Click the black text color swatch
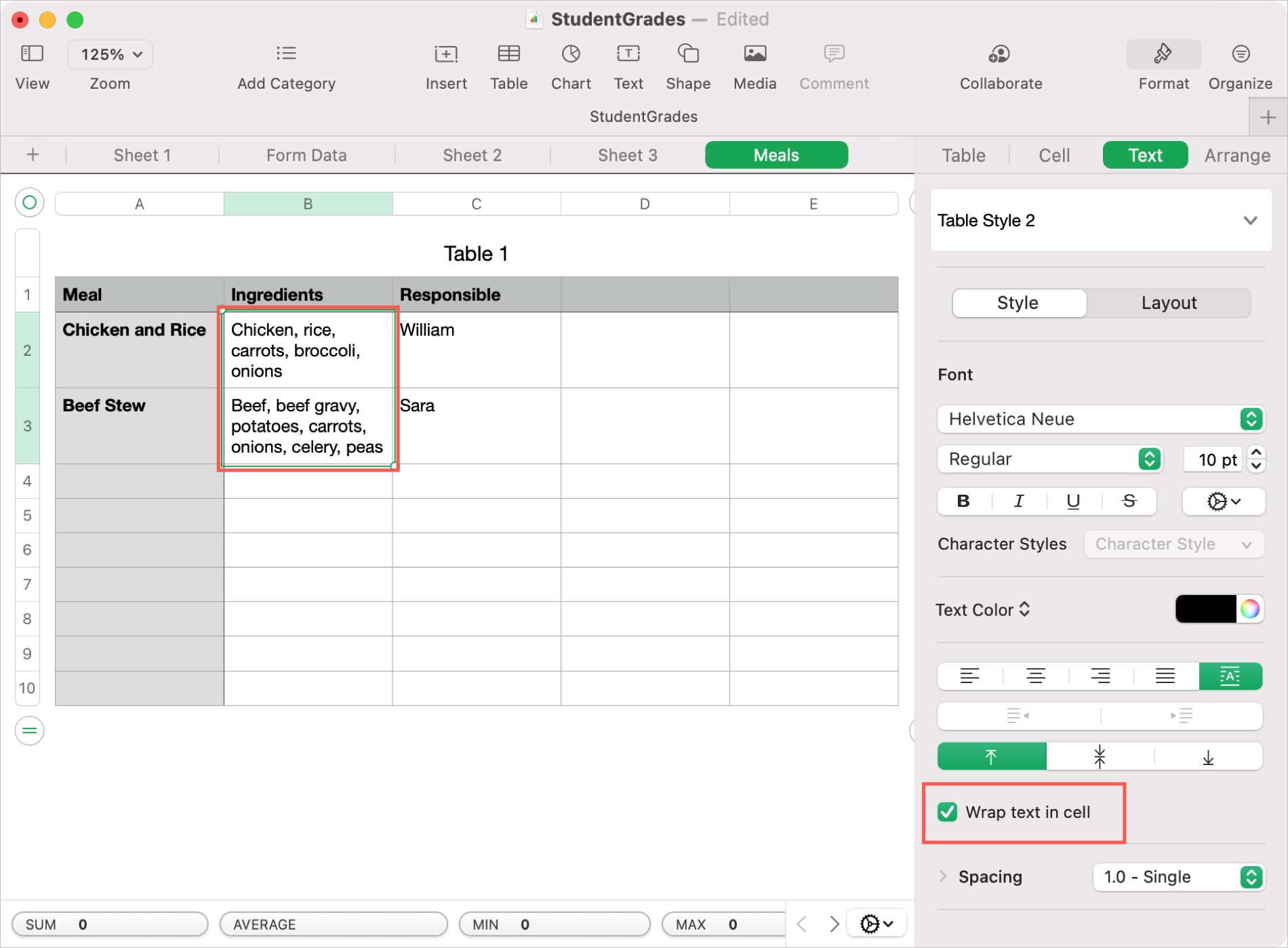Image resolution: width=1288 pixels, height=948 pixels. (1206, 609)
